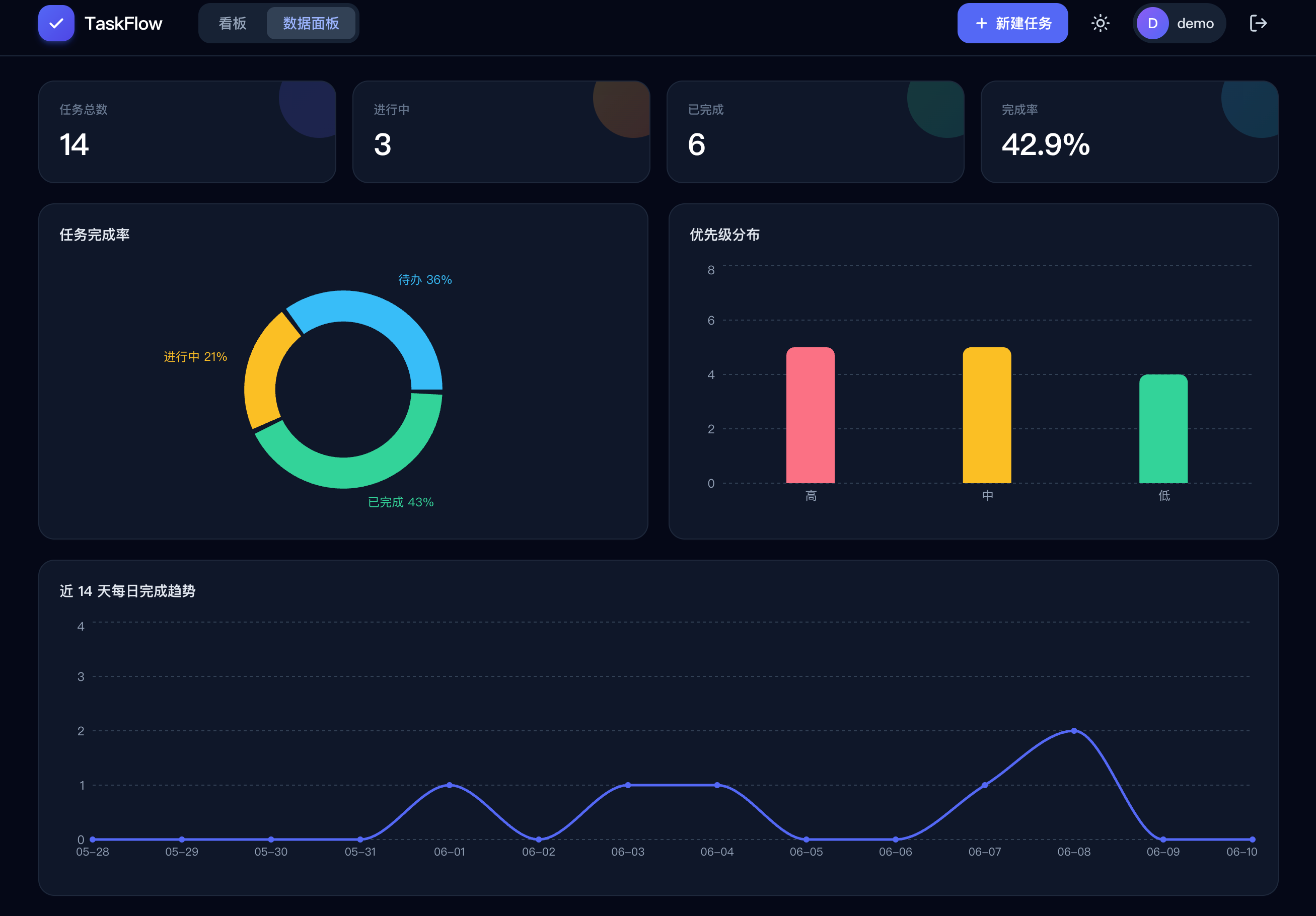This screenshot has height=916, width=1316.
Task: Create a task with 新建任务 button
Action: coord(1012,24)
